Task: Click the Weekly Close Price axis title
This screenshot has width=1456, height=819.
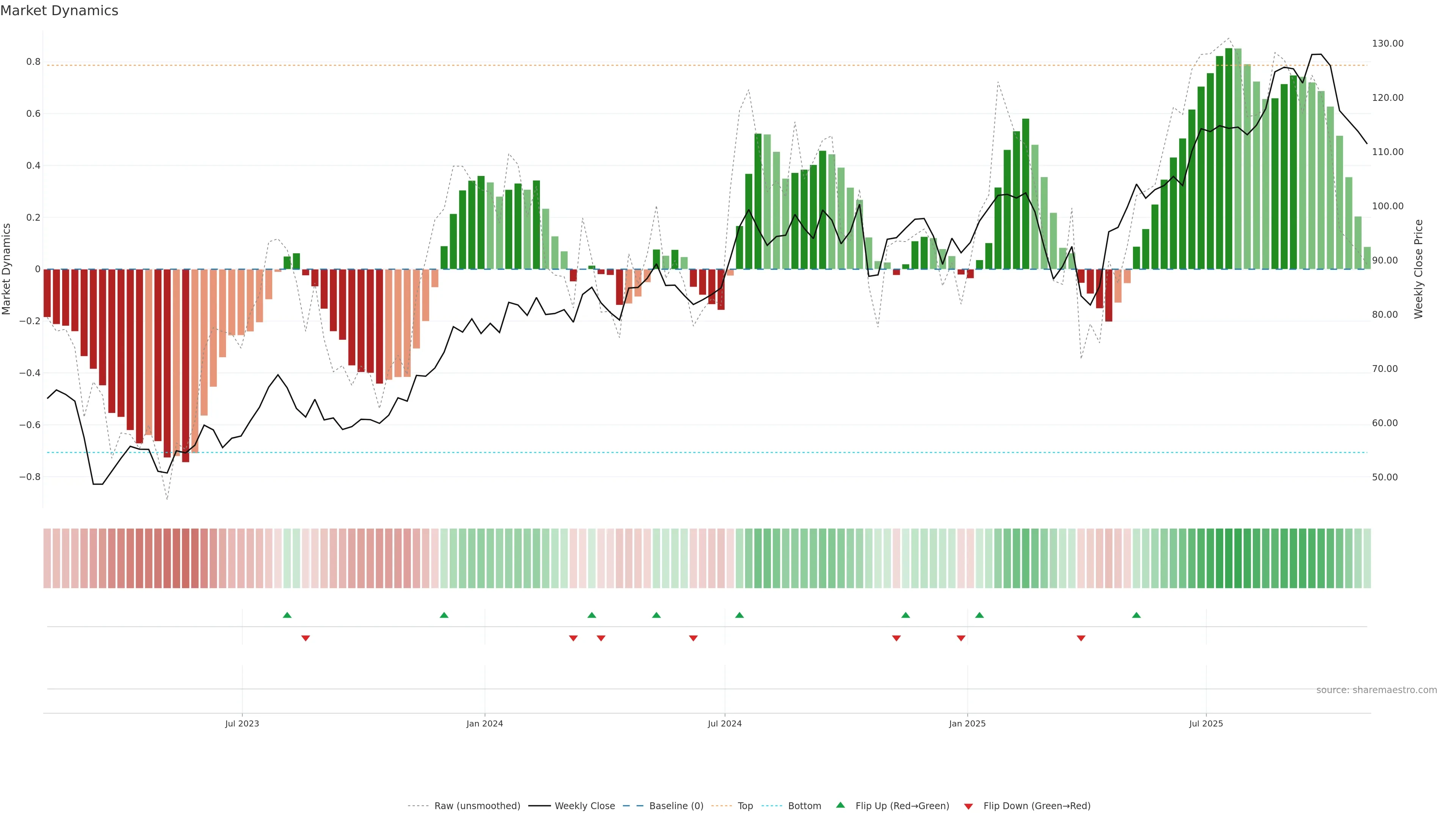Action: click(x=1418, y=269)
